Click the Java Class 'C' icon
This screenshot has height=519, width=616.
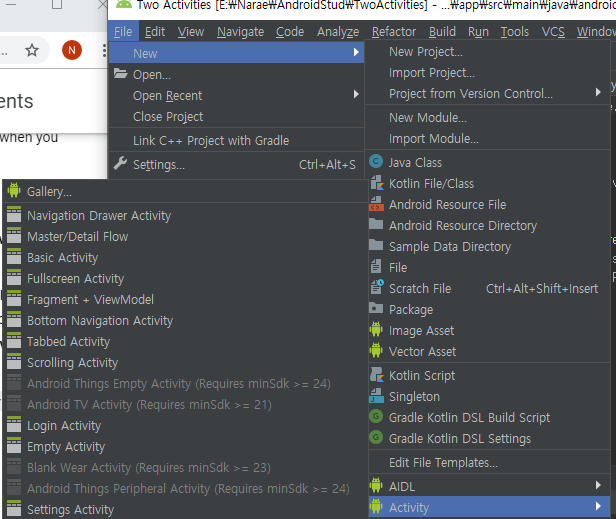(x=376, y=161)
